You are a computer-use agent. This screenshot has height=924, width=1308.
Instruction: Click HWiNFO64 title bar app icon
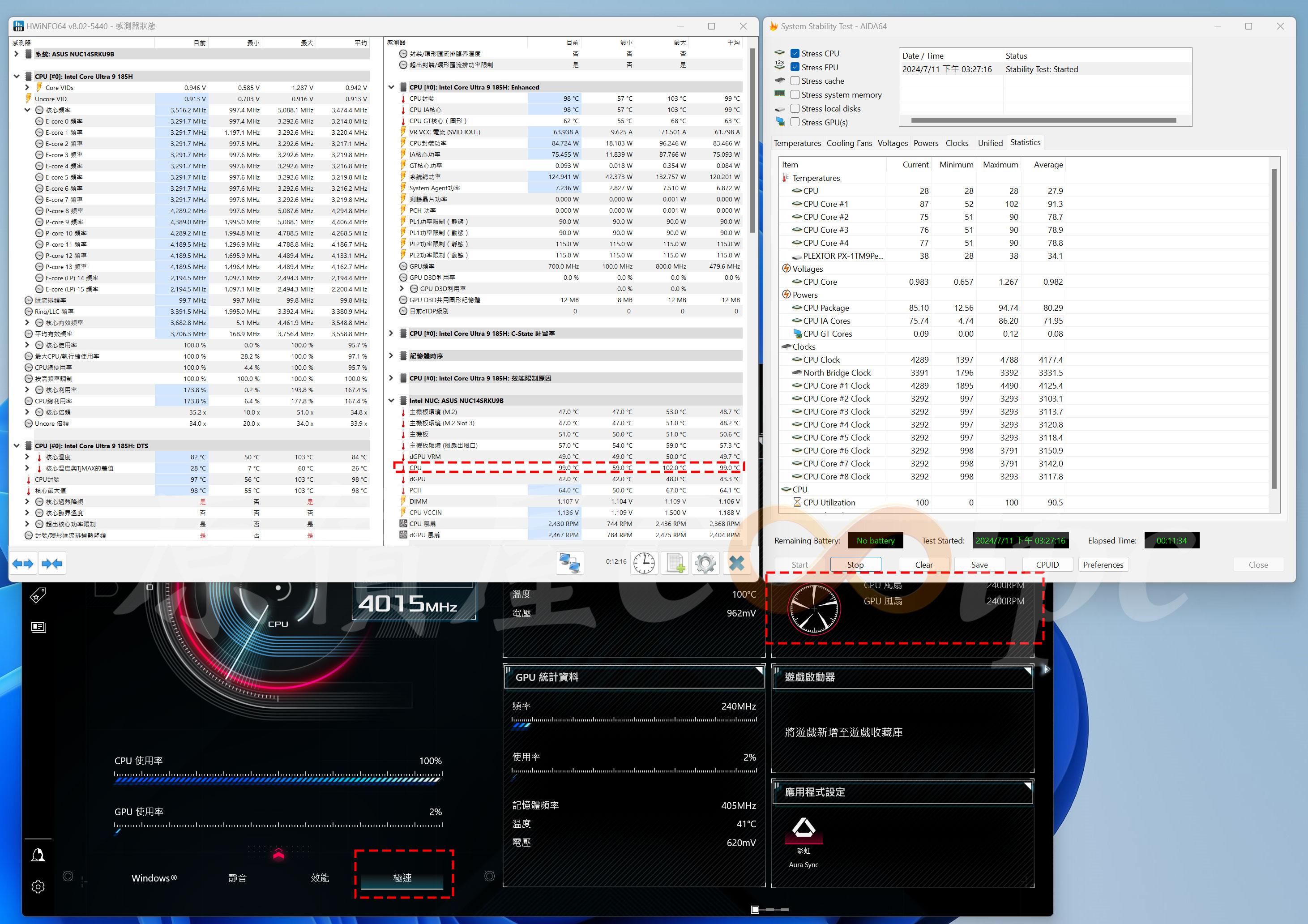coord(19,26)
